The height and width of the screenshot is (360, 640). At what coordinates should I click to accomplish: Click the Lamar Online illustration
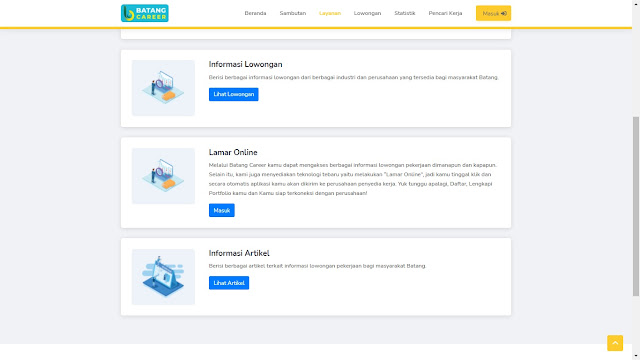pos(163,176)
